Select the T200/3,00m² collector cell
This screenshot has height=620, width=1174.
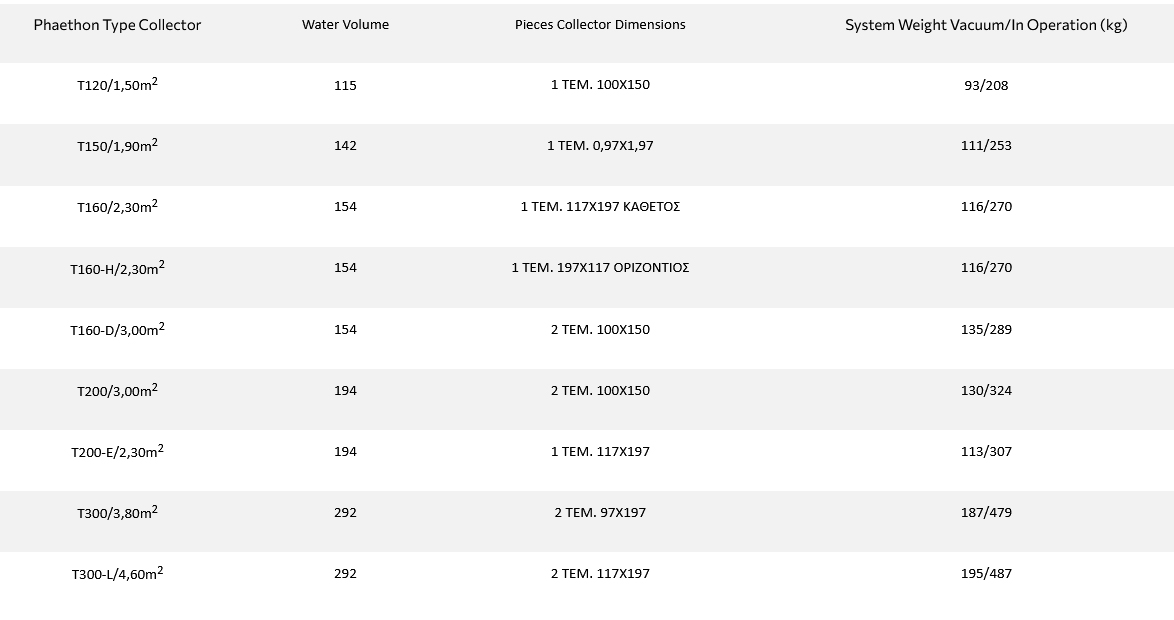(x=117, y=390)
